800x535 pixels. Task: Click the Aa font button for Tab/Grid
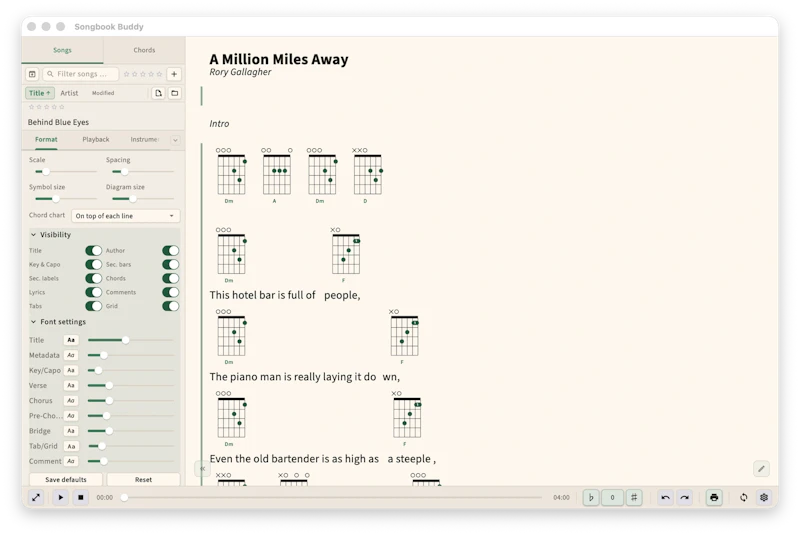tap(71, 446)
